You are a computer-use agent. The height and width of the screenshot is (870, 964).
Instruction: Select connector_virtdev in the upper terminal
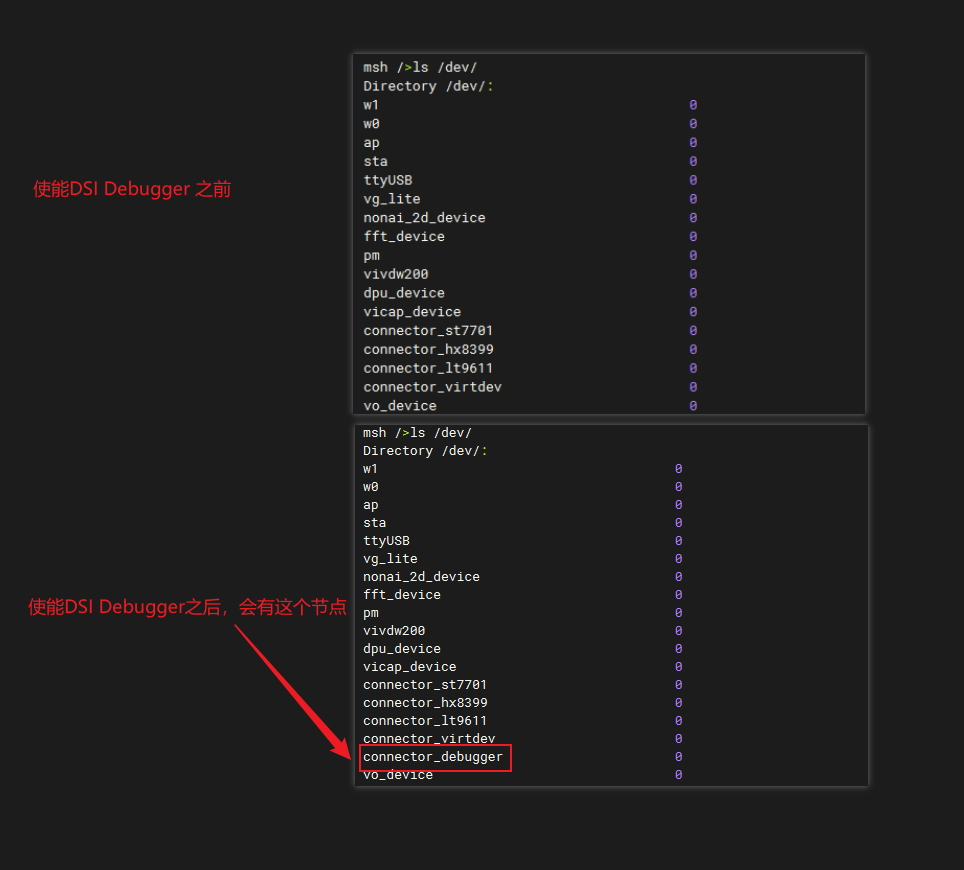coord(432,387)
